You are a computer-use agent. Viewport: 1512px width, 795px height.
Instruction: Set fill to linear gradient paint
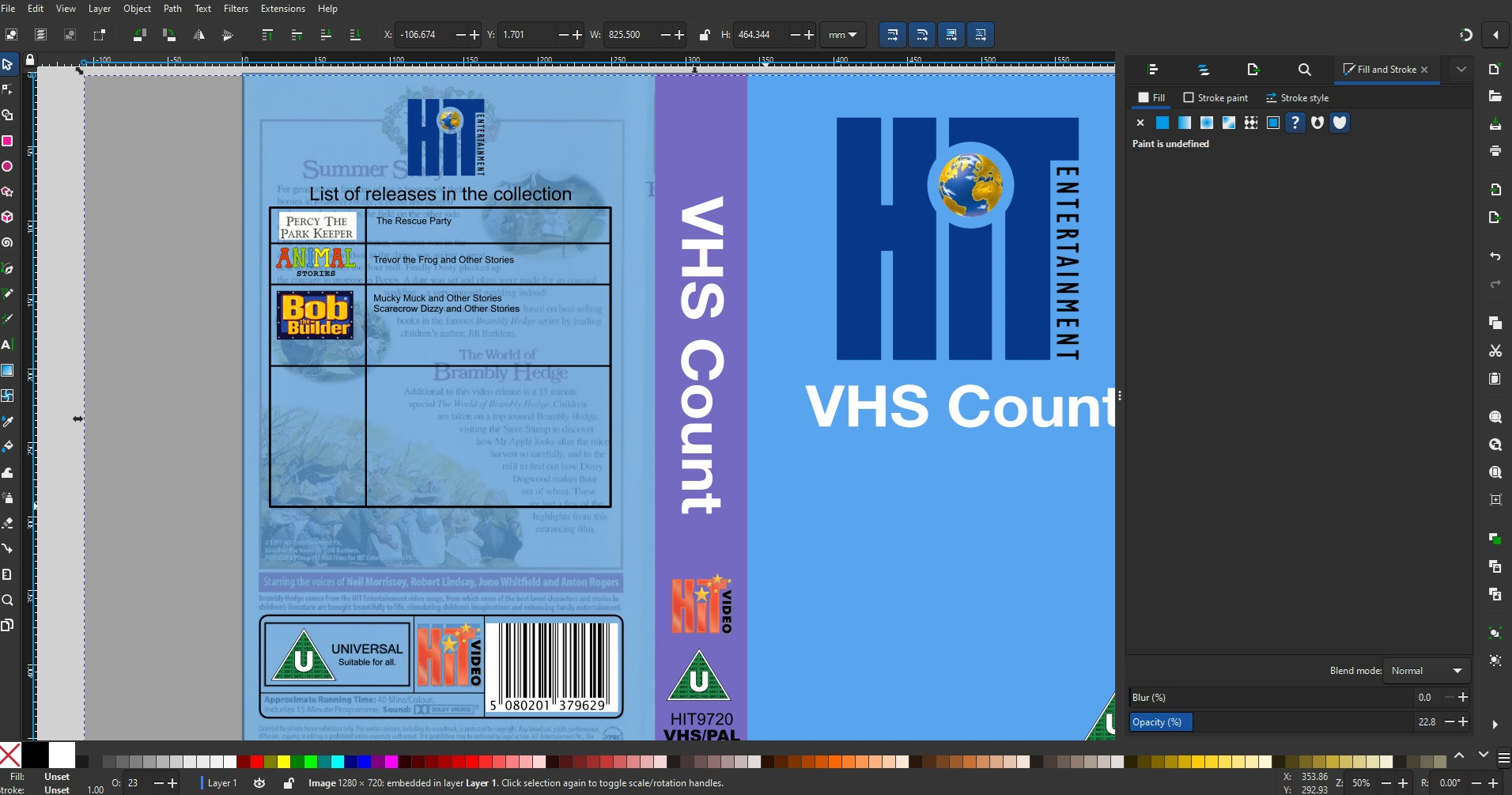1185,123
